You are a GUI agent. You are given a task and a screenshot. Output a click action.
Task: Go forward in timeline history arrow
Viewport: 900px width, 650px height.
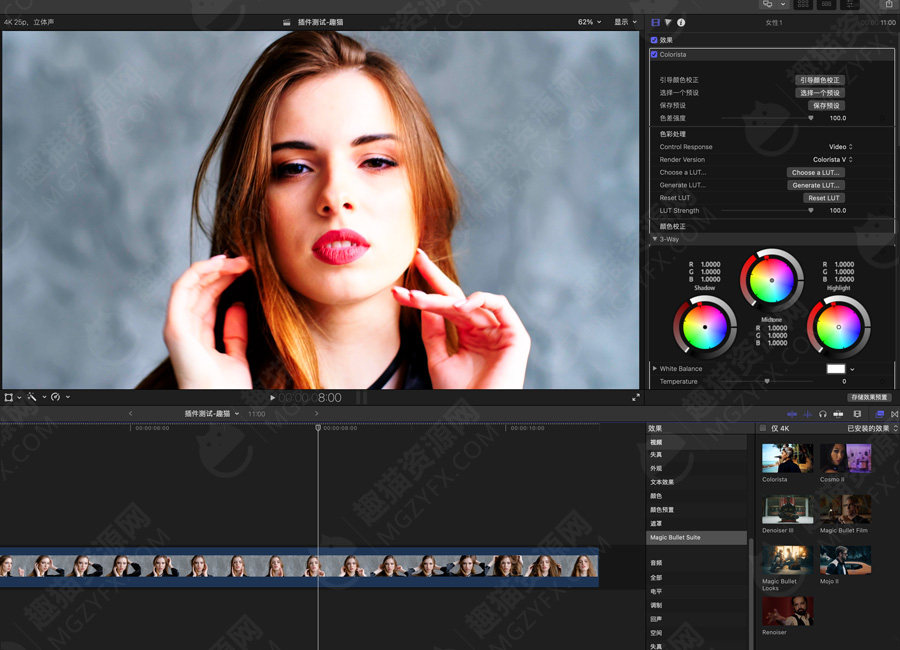[316, 413]
